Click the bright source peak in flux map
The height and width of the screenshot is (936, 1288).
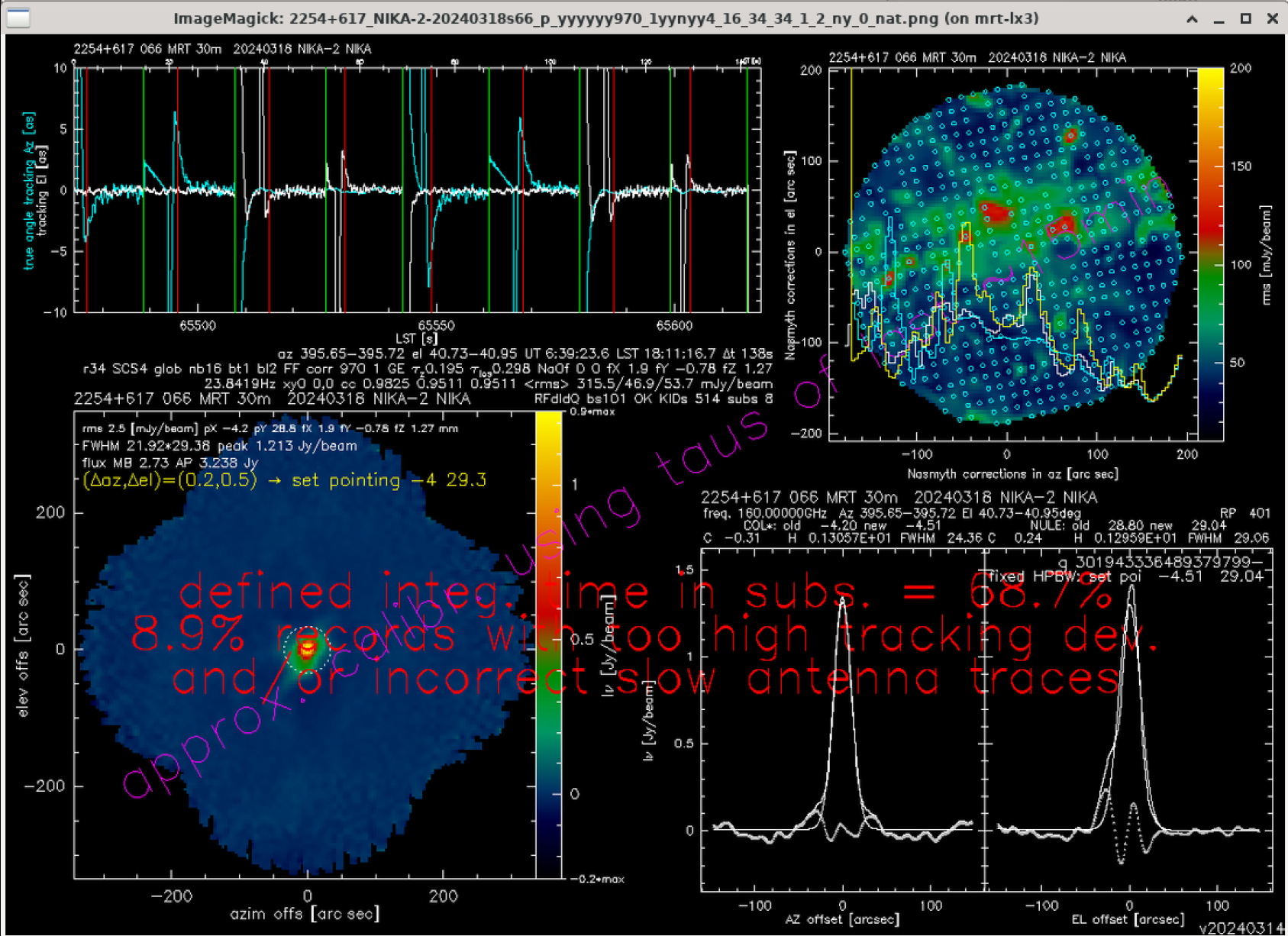click(307, 648)
